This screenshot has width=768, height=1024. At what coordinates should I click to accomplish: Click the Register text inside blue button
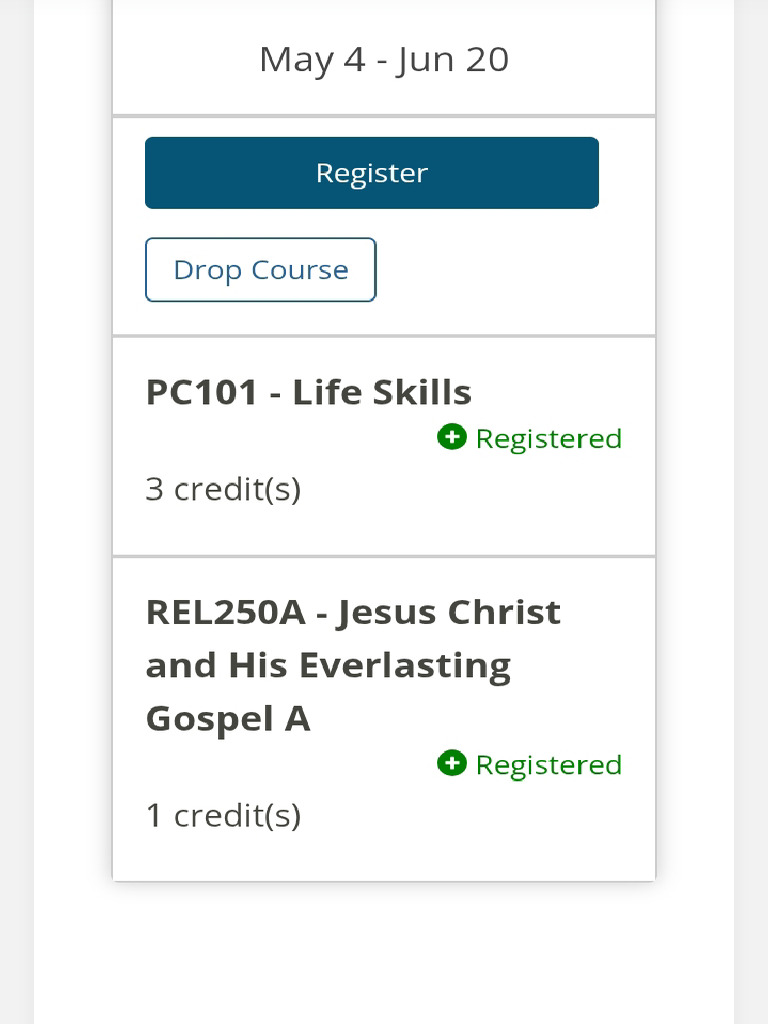(372, 174)
